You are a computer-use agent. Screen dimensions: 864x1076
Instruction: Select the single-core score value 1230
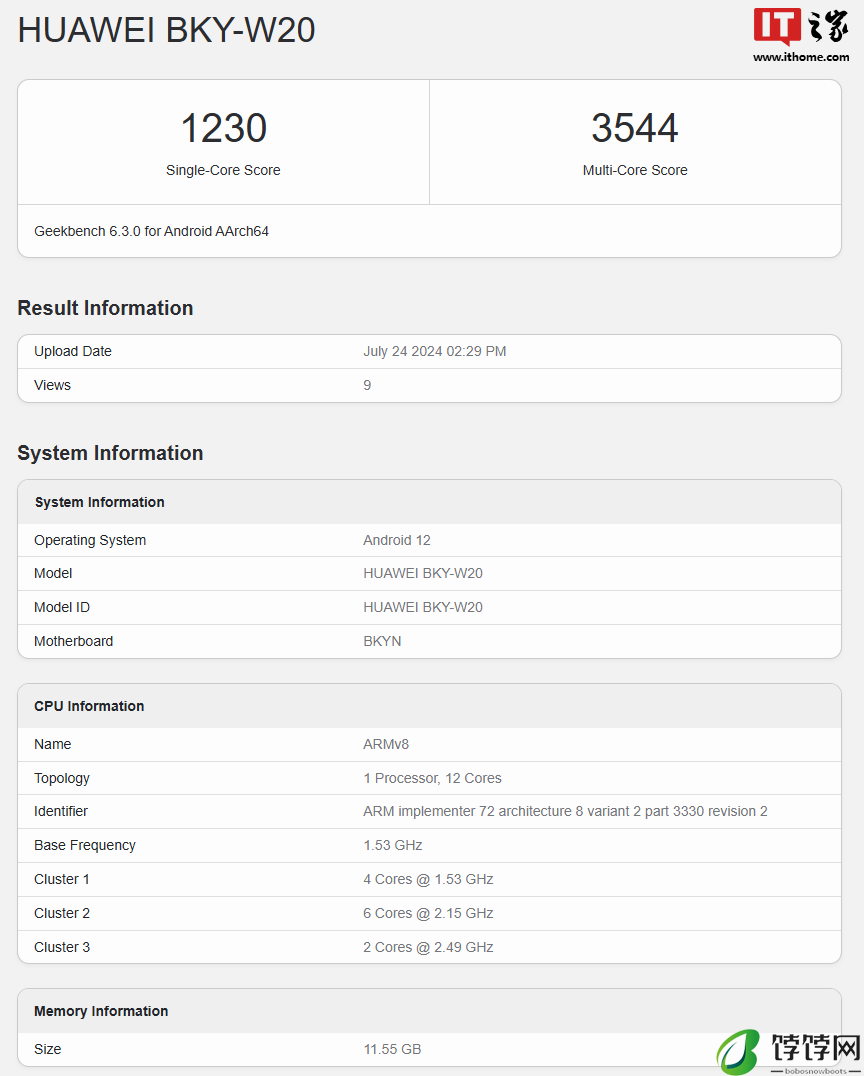(x=224, y=128)
